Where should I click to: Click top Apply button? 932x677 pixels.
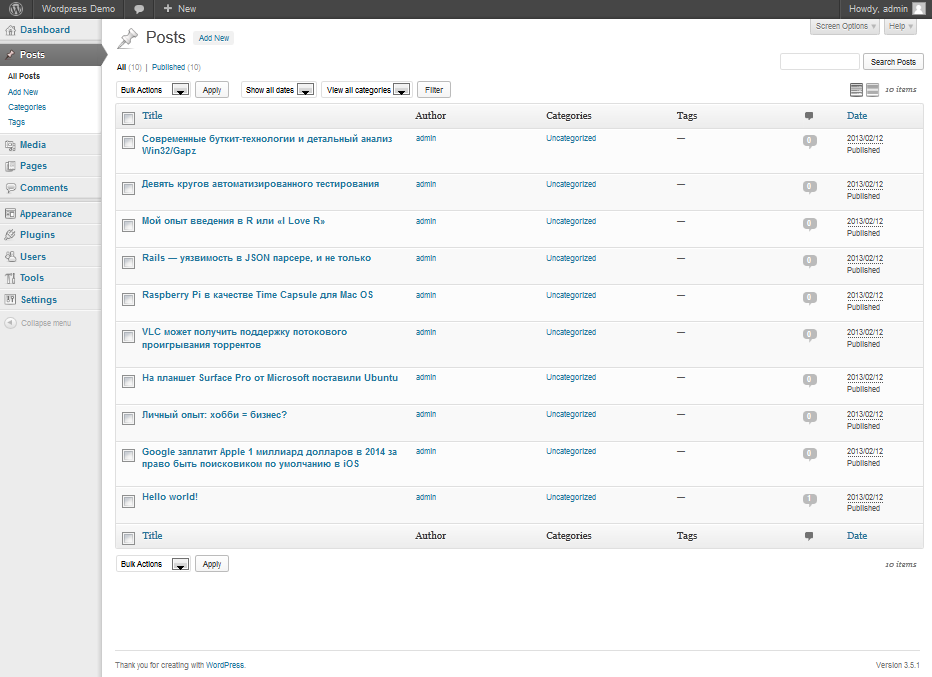pos(212,90)
